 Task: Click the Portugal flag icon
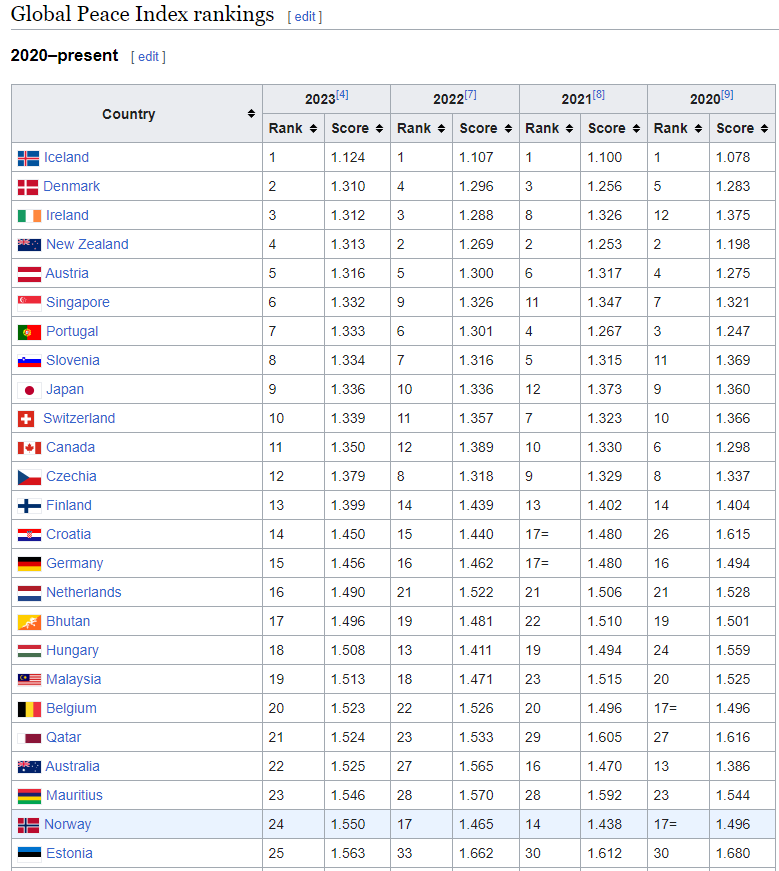tap(29, 332)
